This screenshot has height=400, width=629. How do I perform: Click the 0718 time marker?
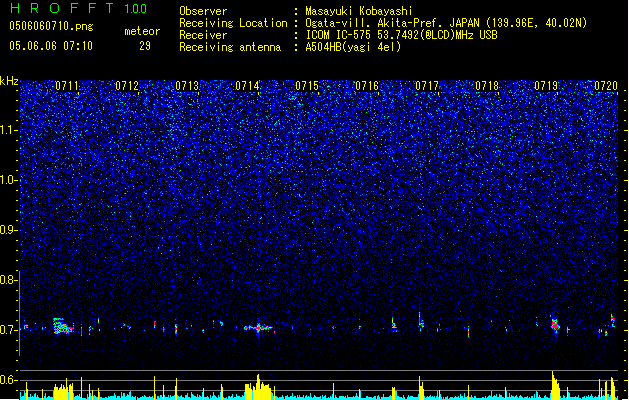(487, 86)
